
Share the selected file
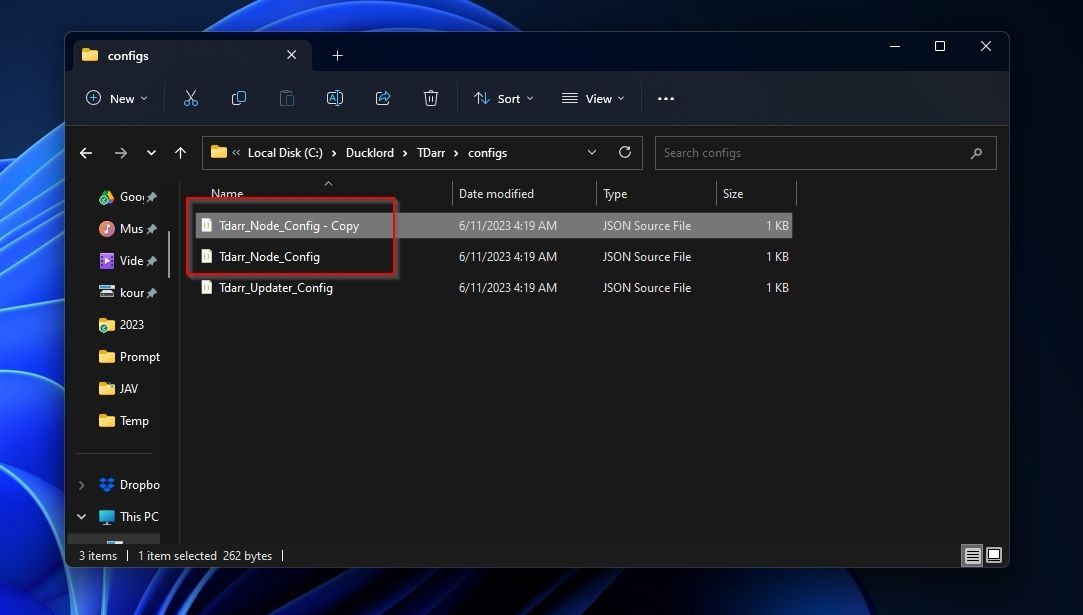click(383, 98)
